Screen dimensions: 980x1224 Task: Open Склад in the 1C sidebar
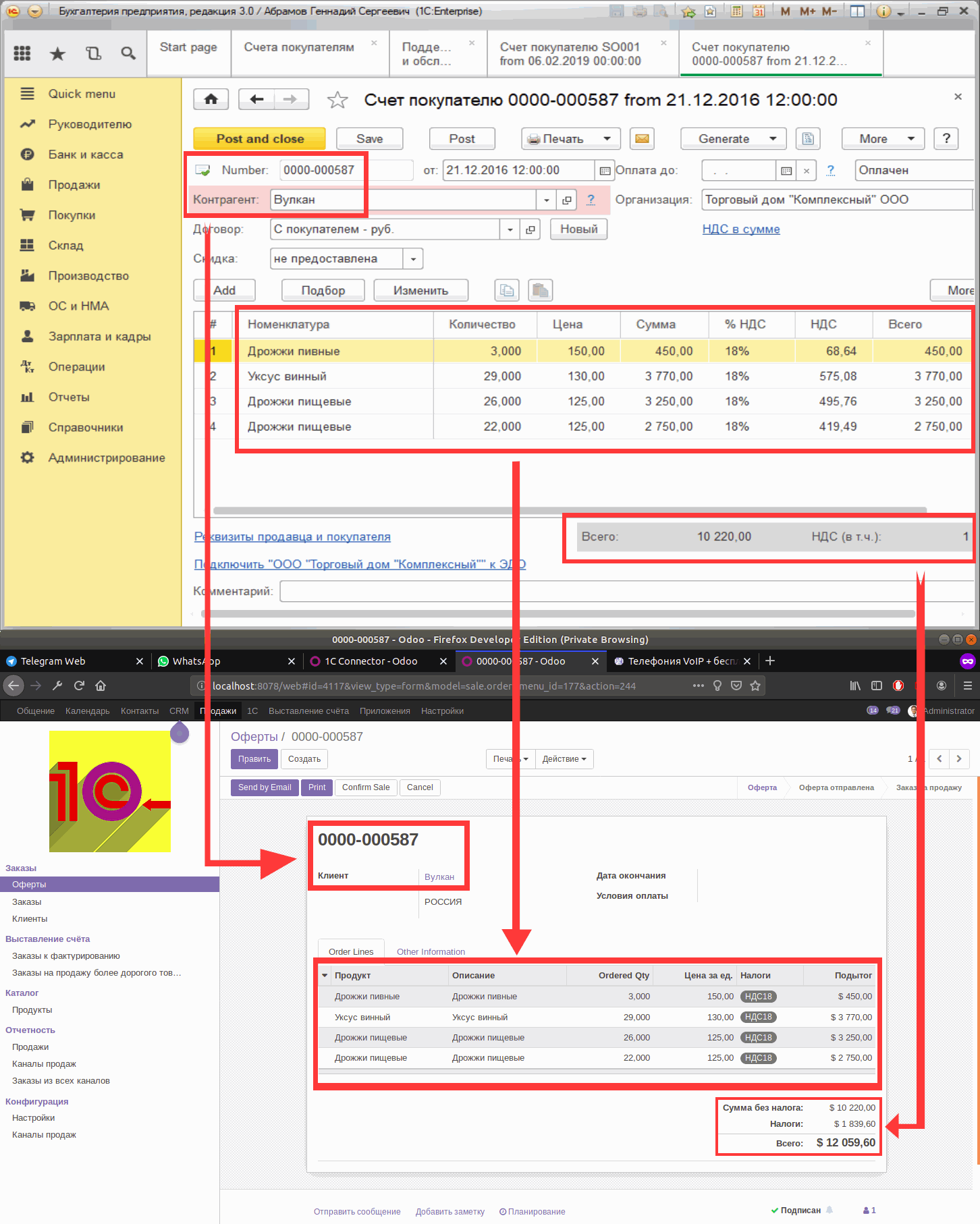click(x=65, y=246)
